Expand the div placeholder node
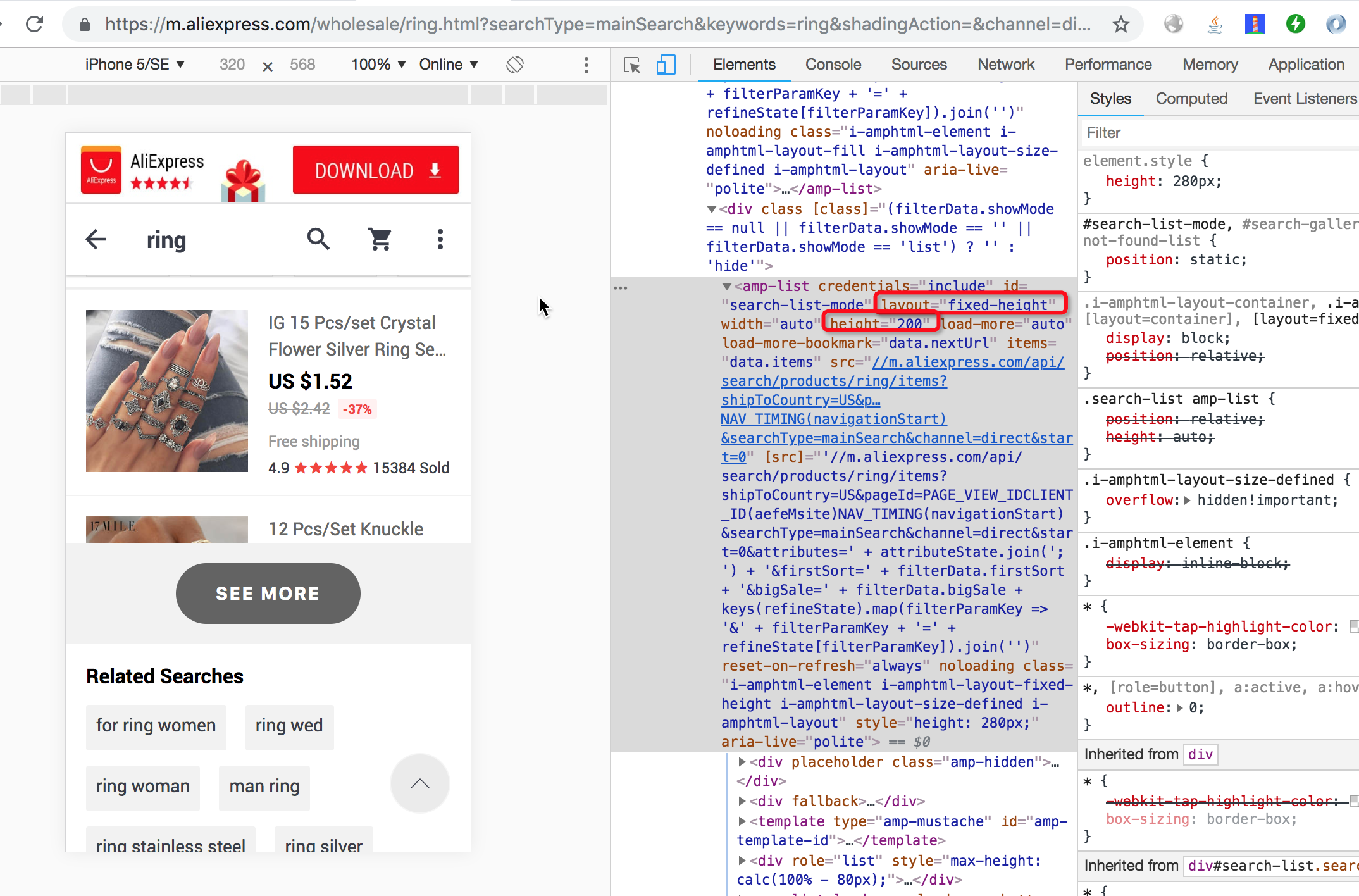The image size is (1359, 896). coord(742,762)
